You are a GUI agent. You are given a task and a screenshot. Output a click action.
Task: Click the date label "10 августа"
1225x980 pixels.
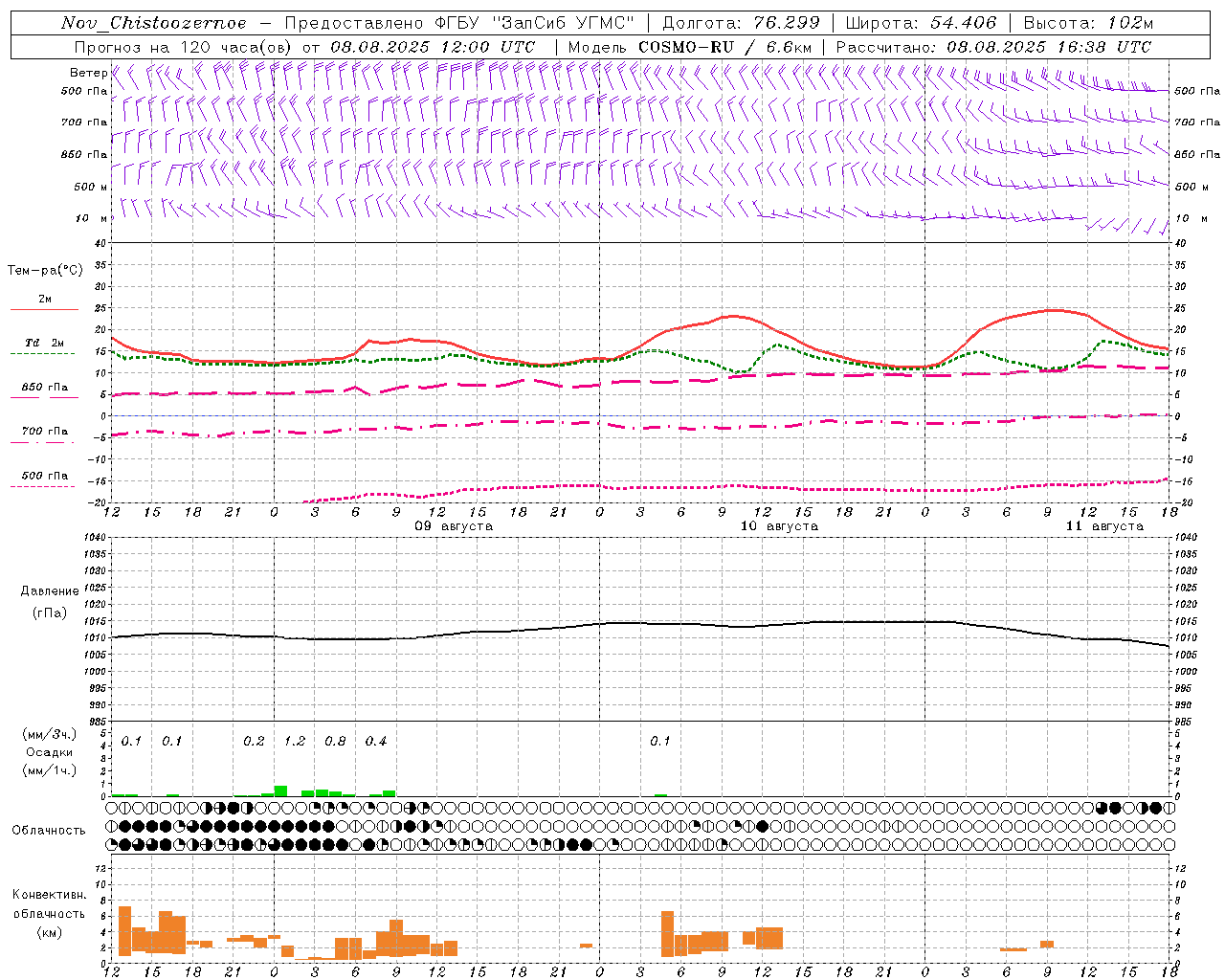779,526
